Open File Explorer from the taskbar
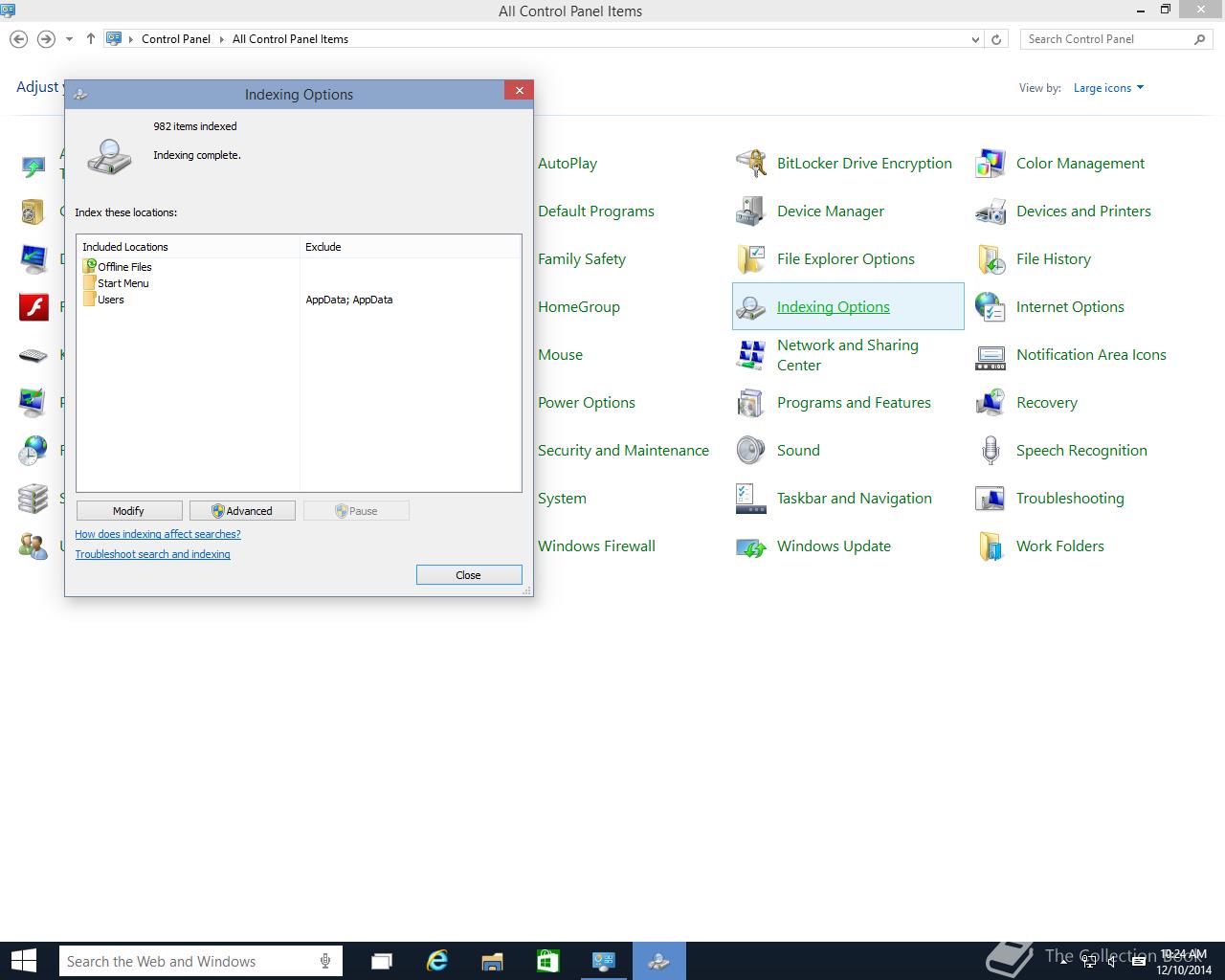This screenshot has width=1225, height=980. 493,961
